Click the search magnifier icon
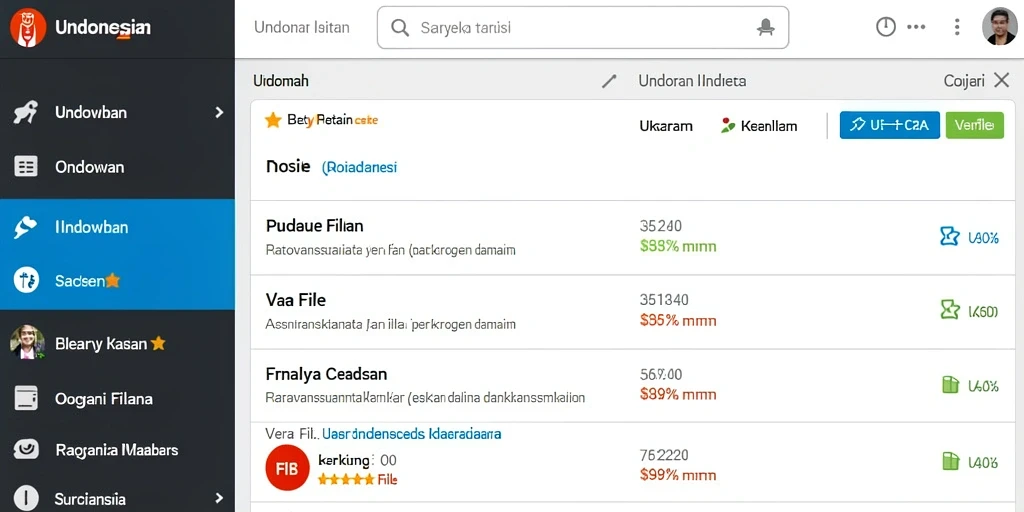The width and height of the screenshot is (1024, 512). pos(400,27)
